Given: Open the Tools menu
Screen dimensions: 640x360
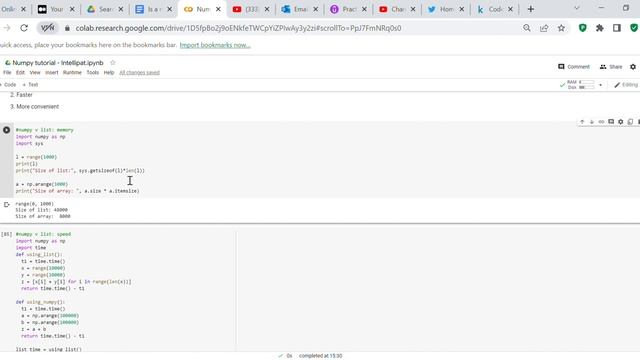Looking at the screenshot, I should [93, 72].
